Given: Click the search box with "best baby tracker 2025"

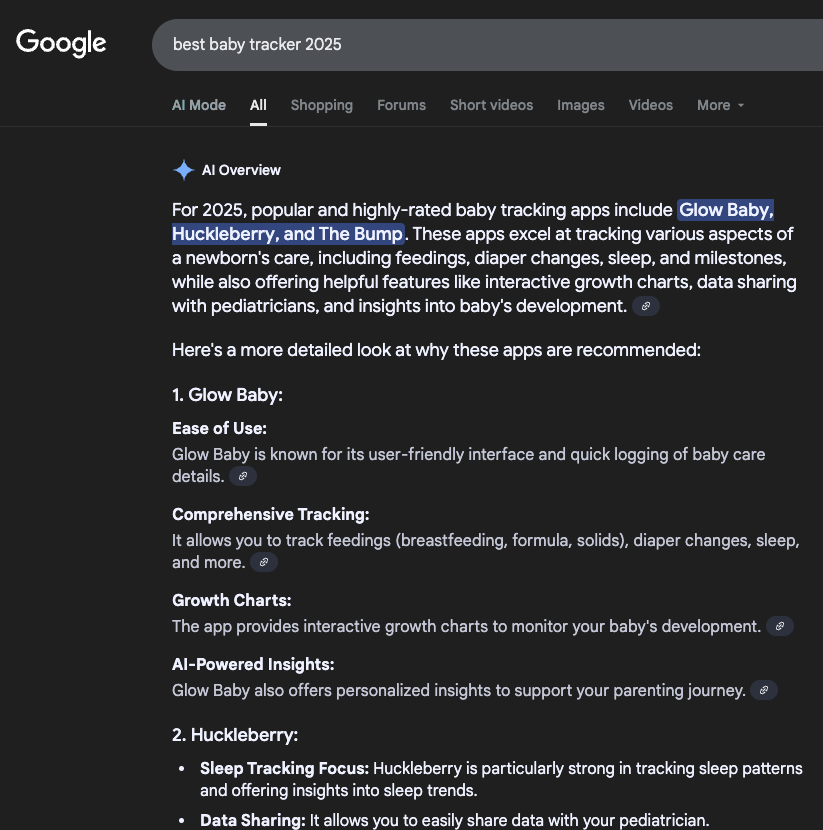Looking at the screenshot, I should (487, 45).
